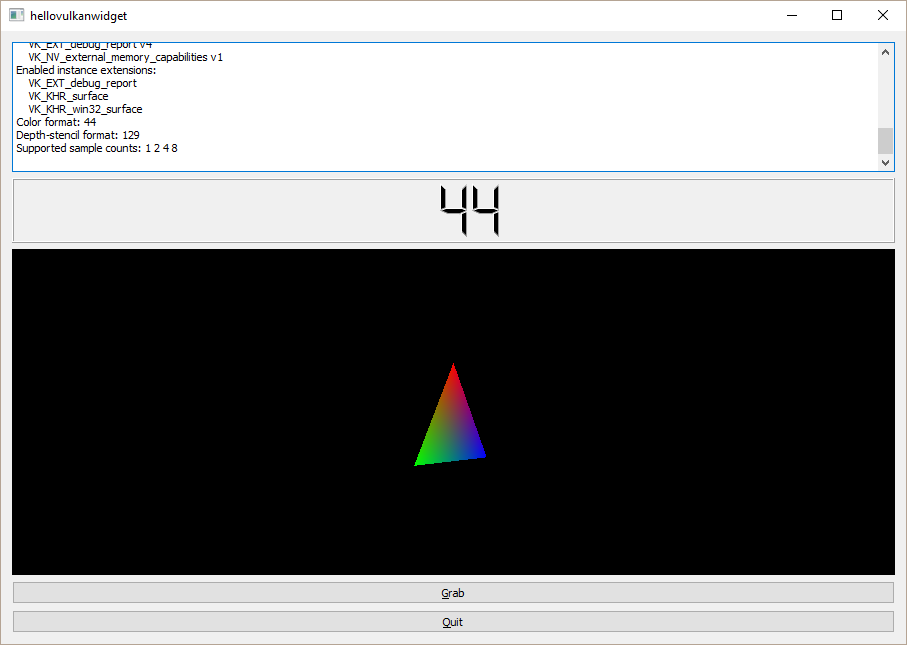This screenshot has width=907, height=645.
Task: Click the hellovulkanwidget application icon in title bar
Action: click(14, 15)
